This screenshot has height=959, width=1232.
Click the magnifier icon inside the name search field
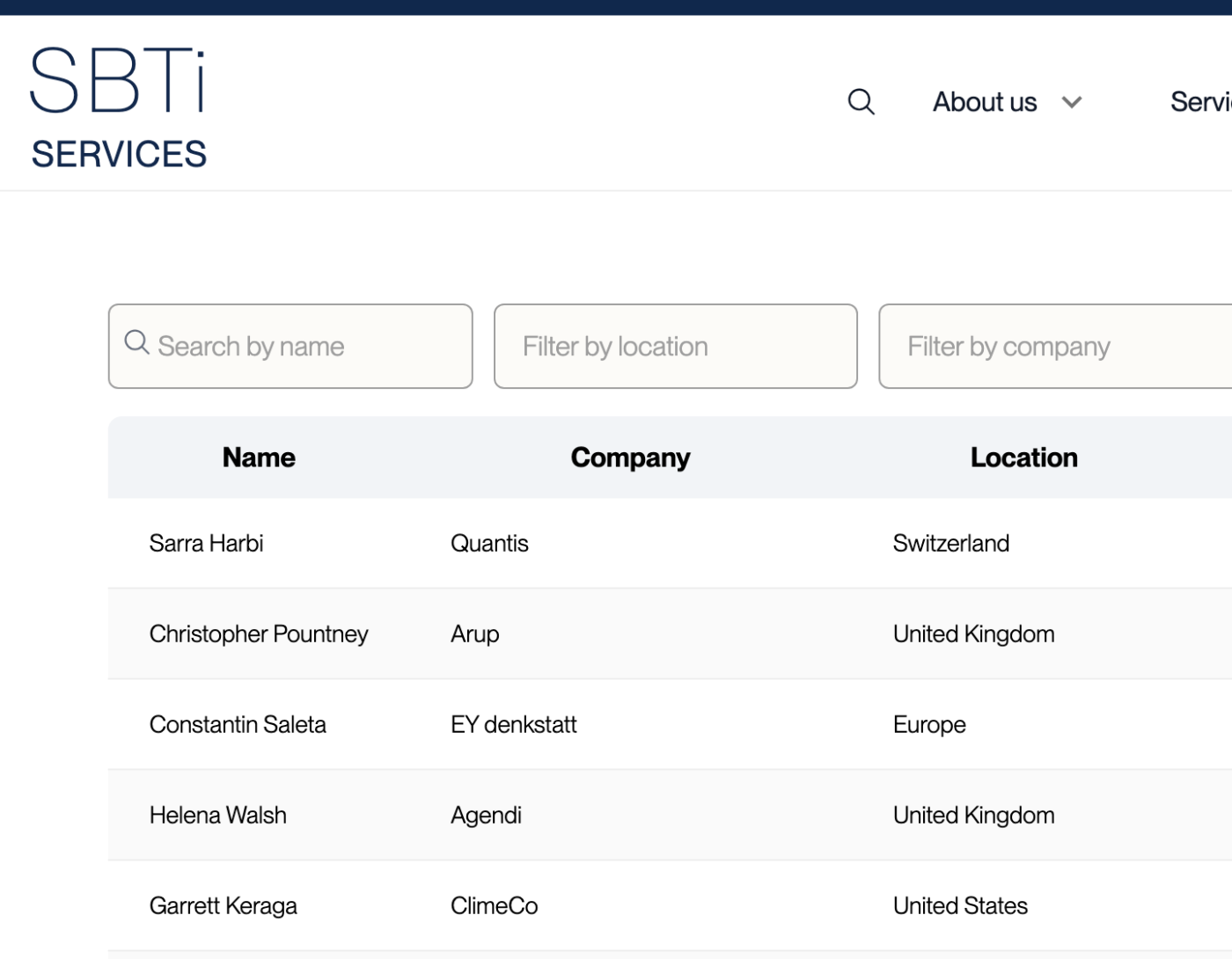[x=136, y=342]
